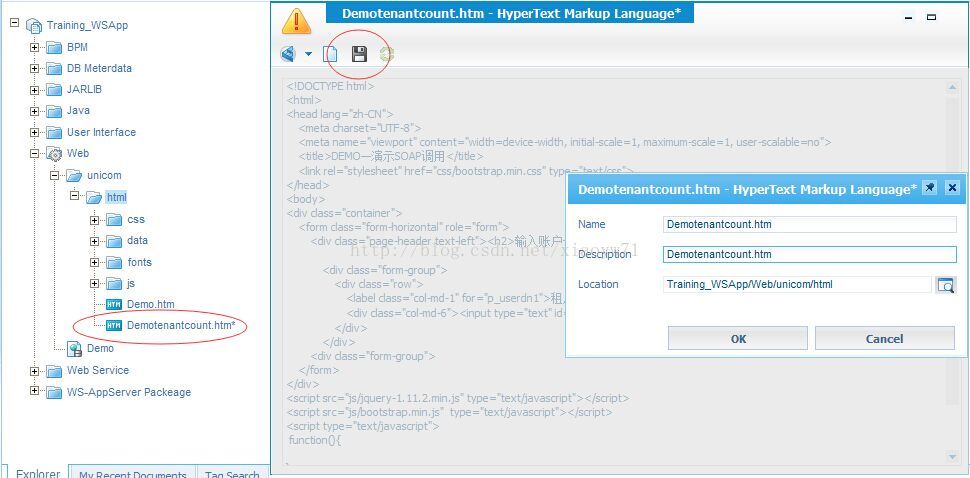Click the Java folder icon
Viewport: 970px width, 478px height.
(54, 111)
